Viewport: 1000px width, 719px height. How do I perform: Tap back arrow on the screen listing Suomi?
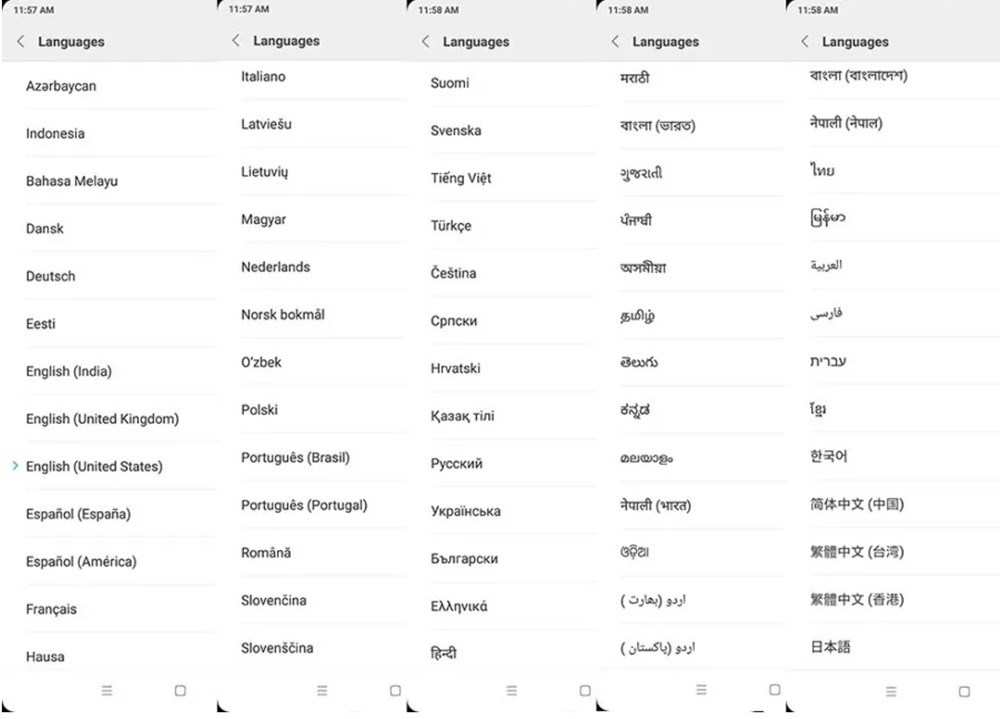[426, 42]
